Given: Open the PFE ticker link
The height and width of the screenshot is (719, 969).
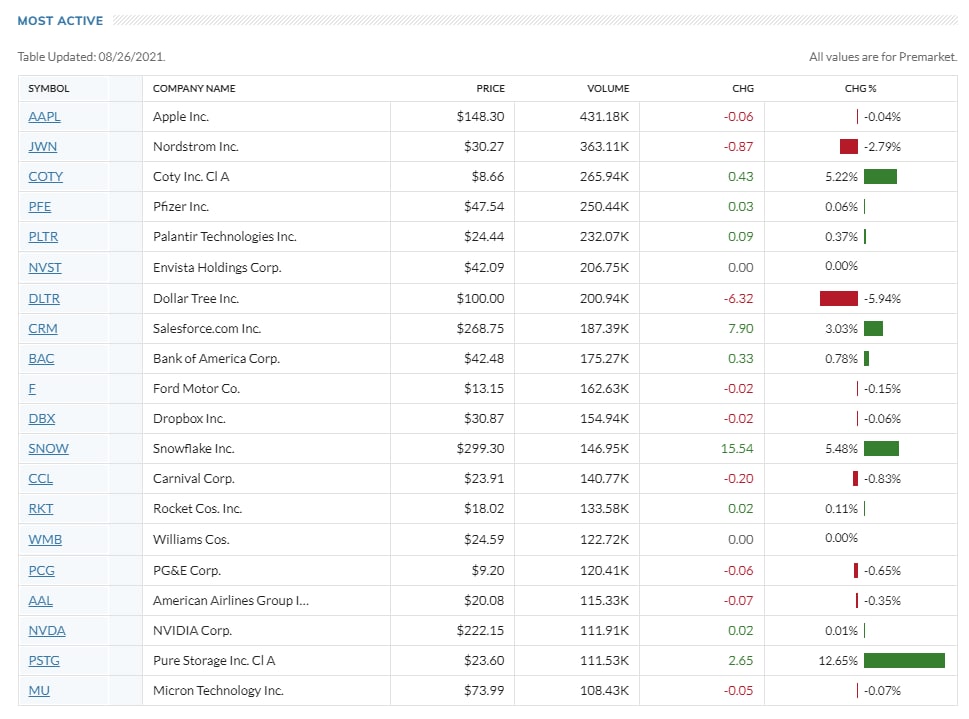Looking at the screenshot, I should click(40, 206).
